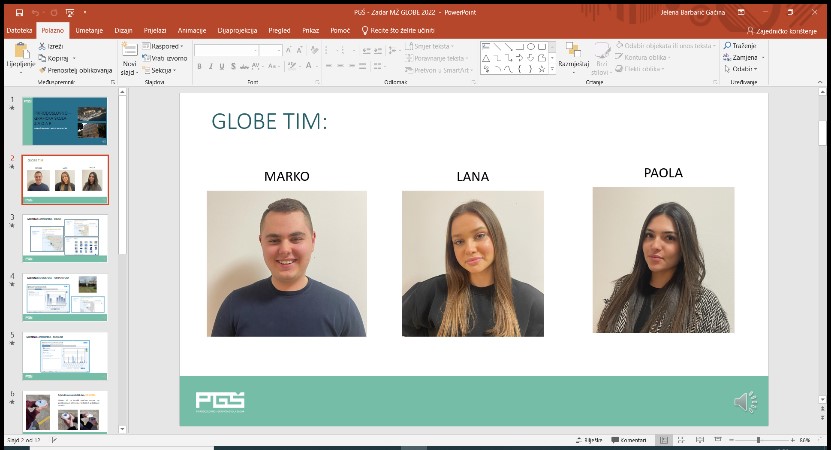Toggle strikethrough formatting
The width and height of the screenshot is (831, 450).
(244, 66)
